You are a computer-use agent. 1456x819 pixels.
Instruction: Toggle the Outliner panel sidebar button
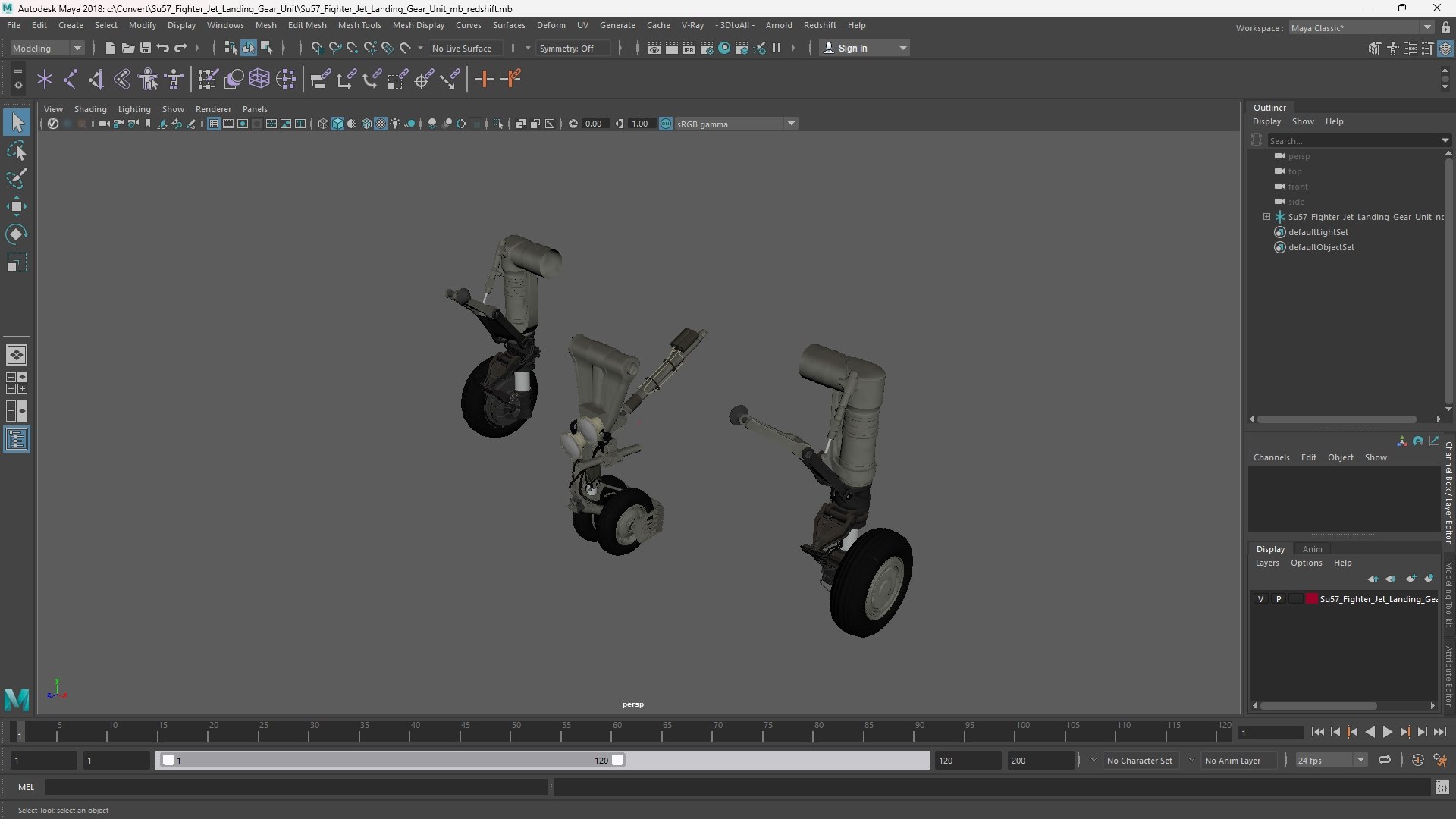(17, 440)
